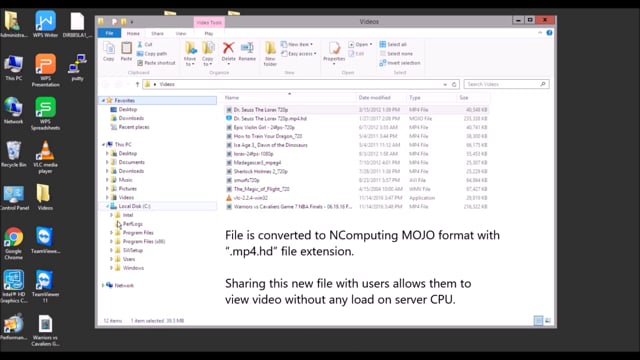Select the vlc installer application file
Screen dimensions: 640x360
tap(356, 198)
